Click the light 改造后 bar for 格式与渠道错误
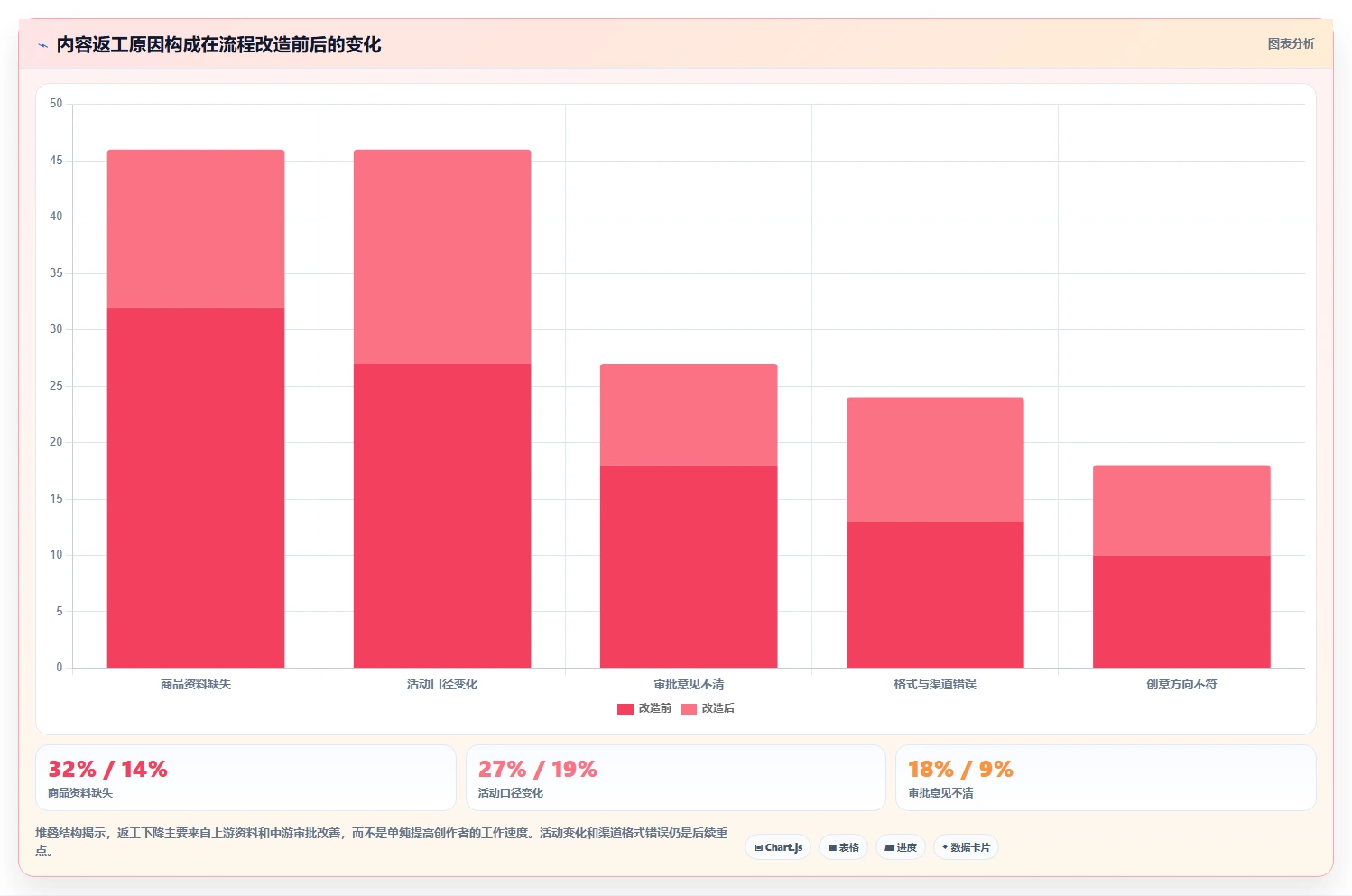 (935, 459)
